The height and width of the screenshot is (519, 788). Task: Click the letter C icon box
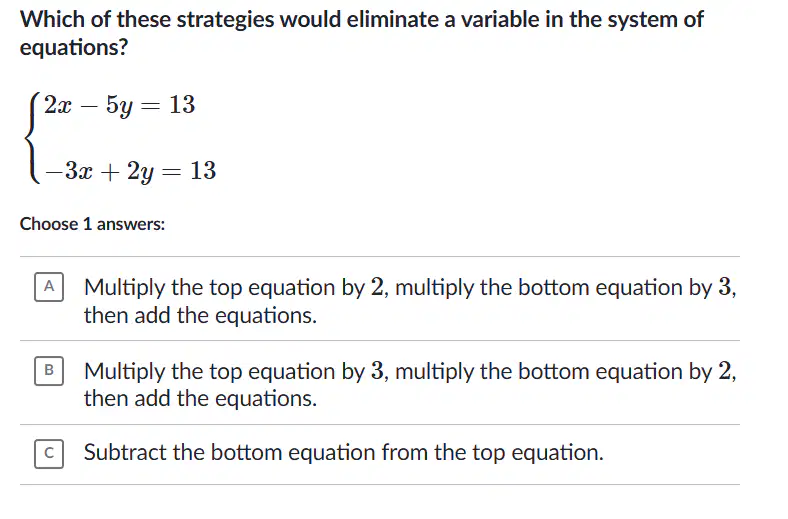pos(49,454)
